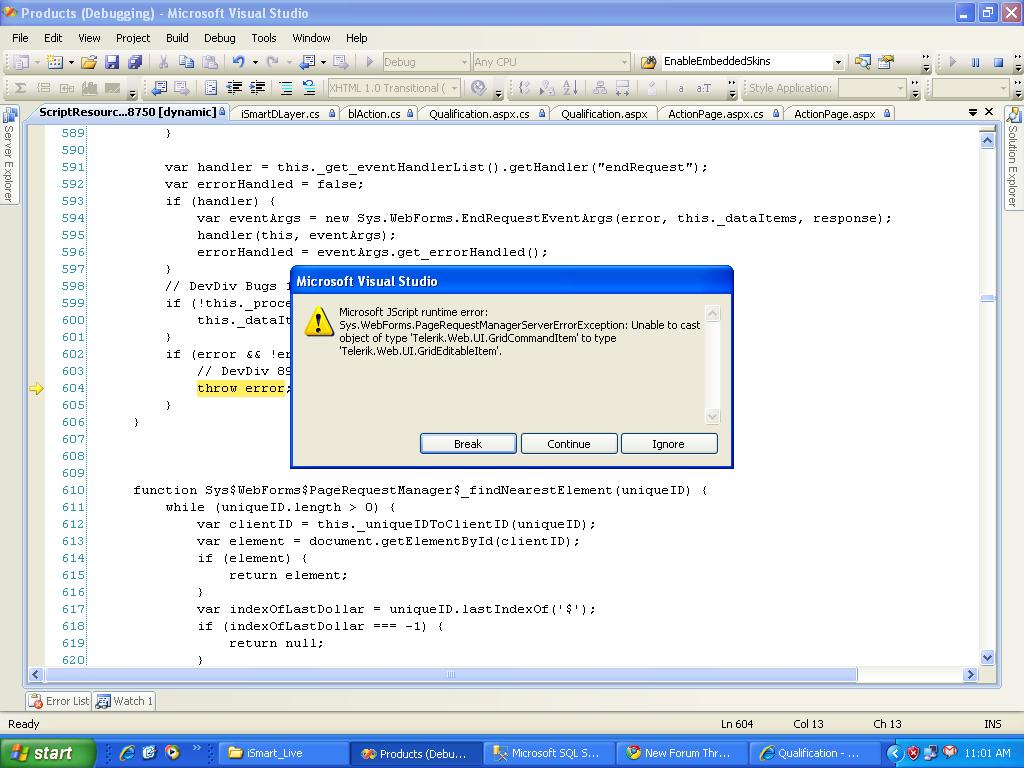Click the Add New Item icon

click(55, 62)
